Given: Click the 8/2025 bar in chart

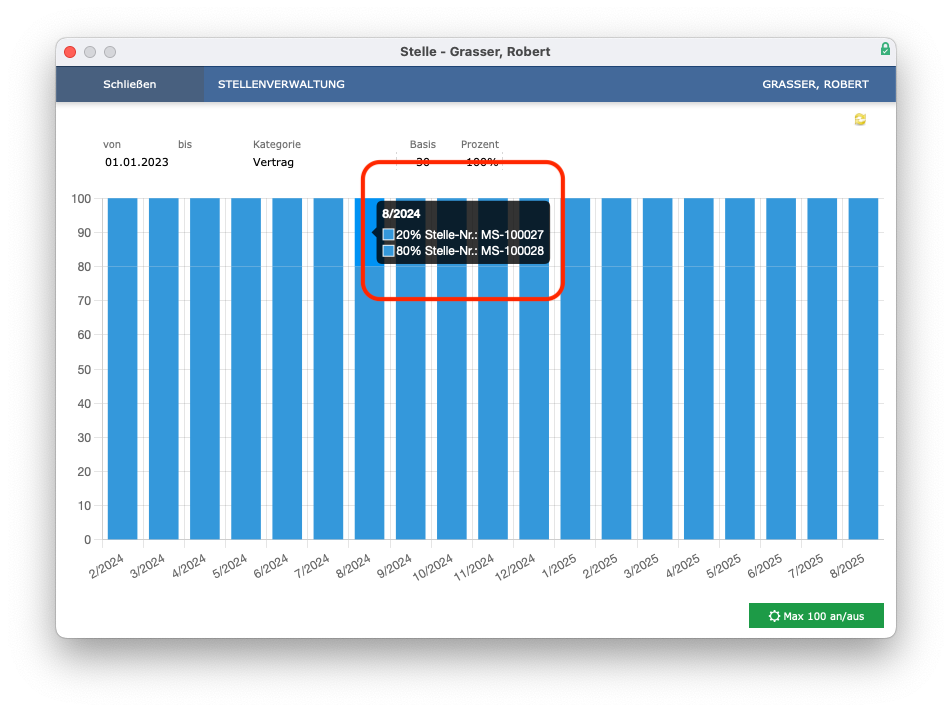Looking at the screenshot, I should click(863, 368).
